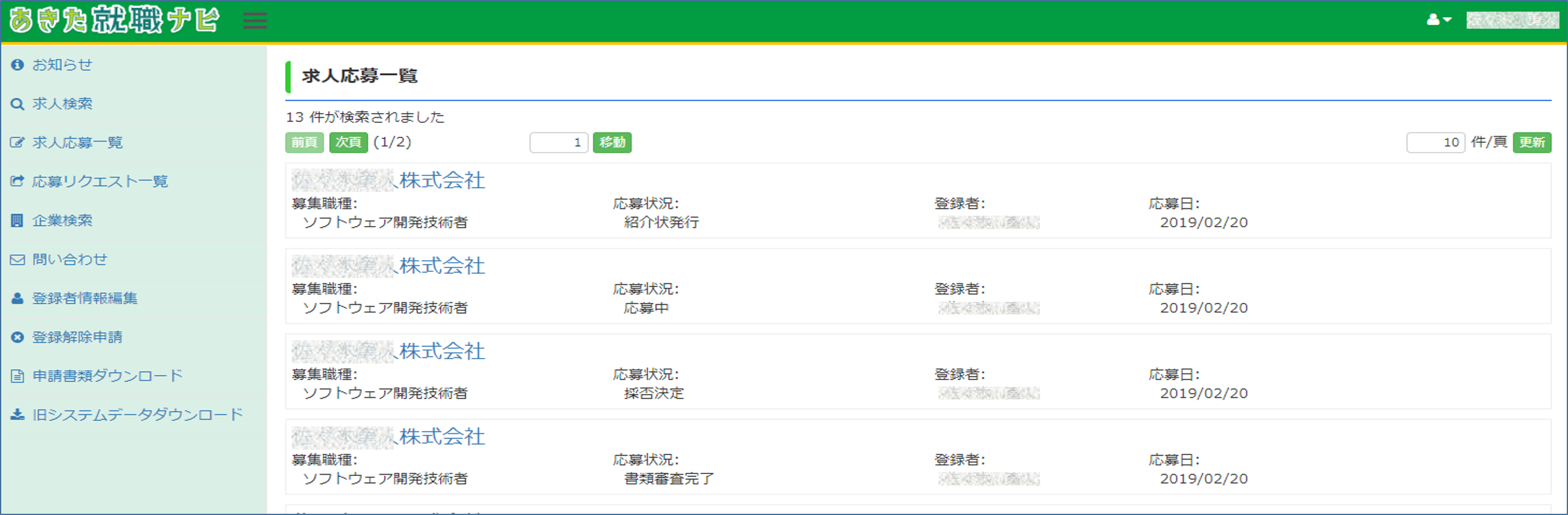The height and width of the screenshot is (515, 1568).
Task: Click the 紹介状発行 status text
Action: (662, 222)
